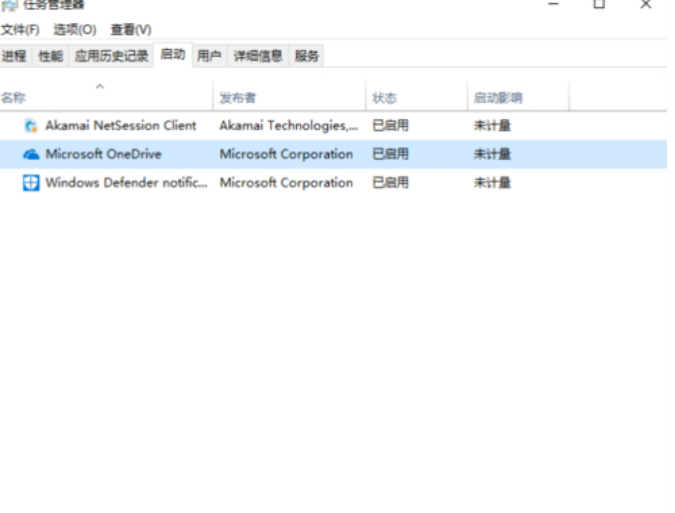Toggle sort arrow above 名称 column
Image resolution: width=675 pixels, height=513 pixels.
coord(99,87)
